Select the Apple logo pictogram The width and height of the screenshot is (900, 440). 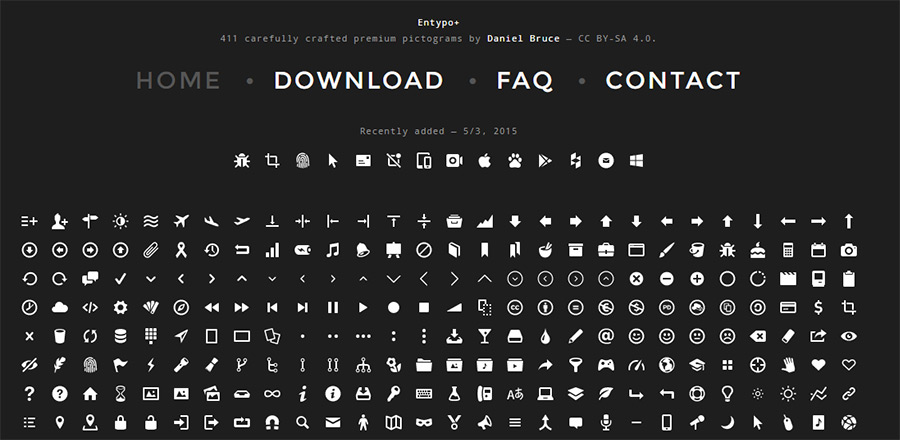(484, 160)
